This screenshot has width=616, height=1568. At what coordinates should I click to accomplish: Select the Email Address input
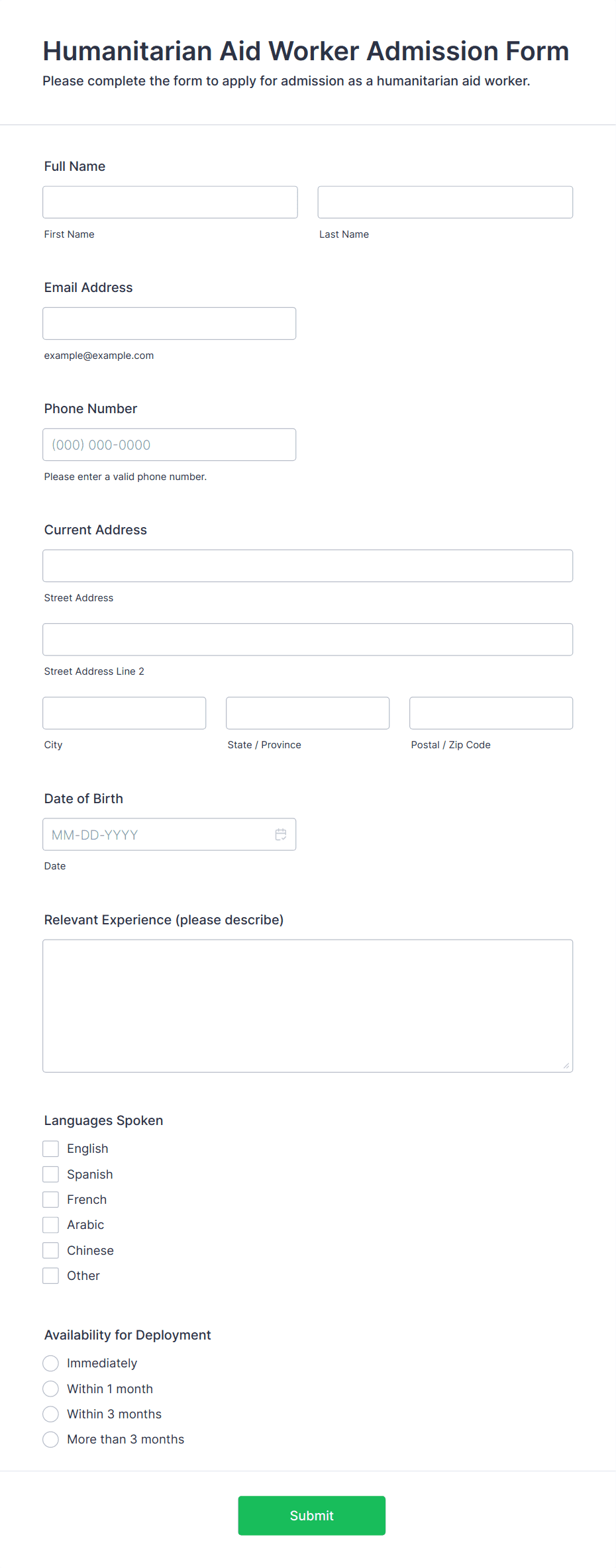170,323
